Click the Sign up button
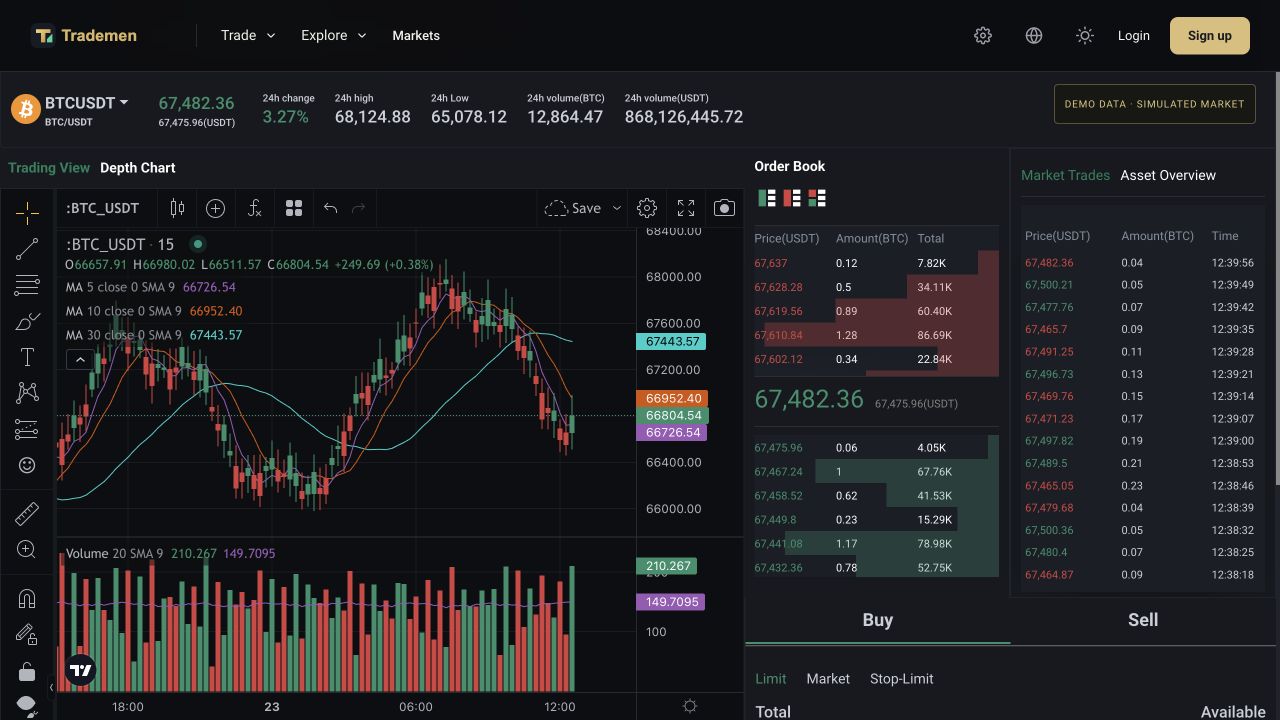Image resolution: width=1280 pixels, height=720 pixels. [x=1210, y=36]
